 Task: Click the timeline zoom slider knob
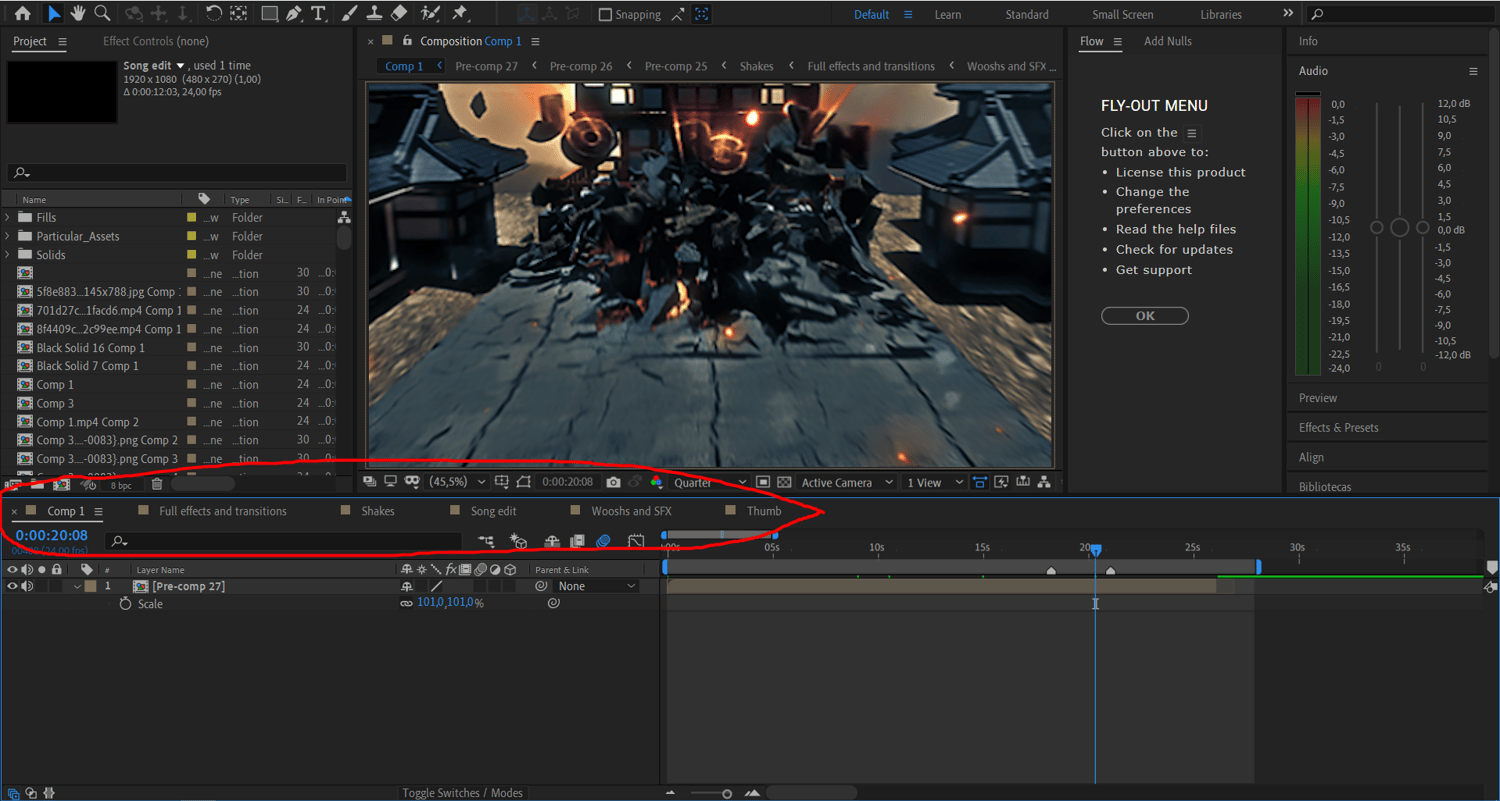point(727,794)
